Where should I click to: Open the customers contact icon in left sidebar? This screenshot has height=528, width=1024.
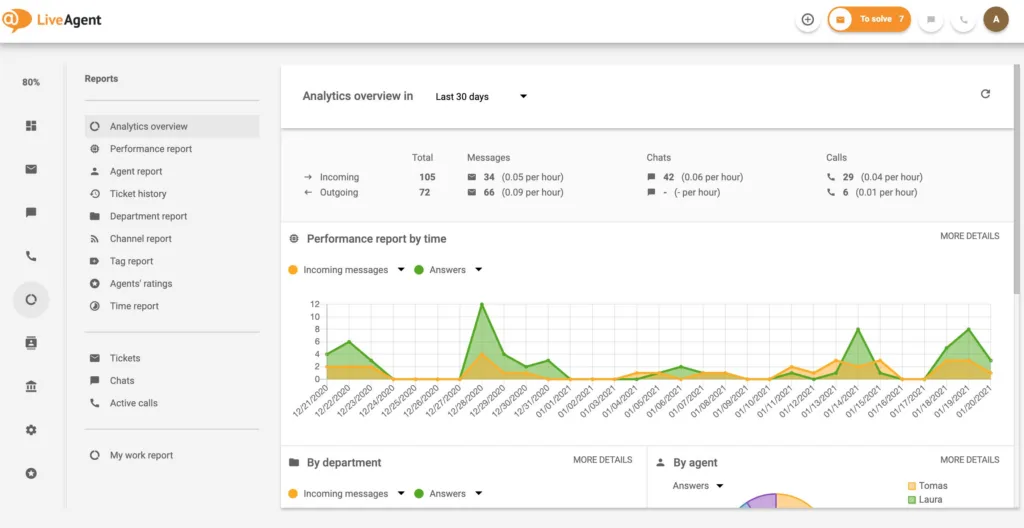[31, 343]
